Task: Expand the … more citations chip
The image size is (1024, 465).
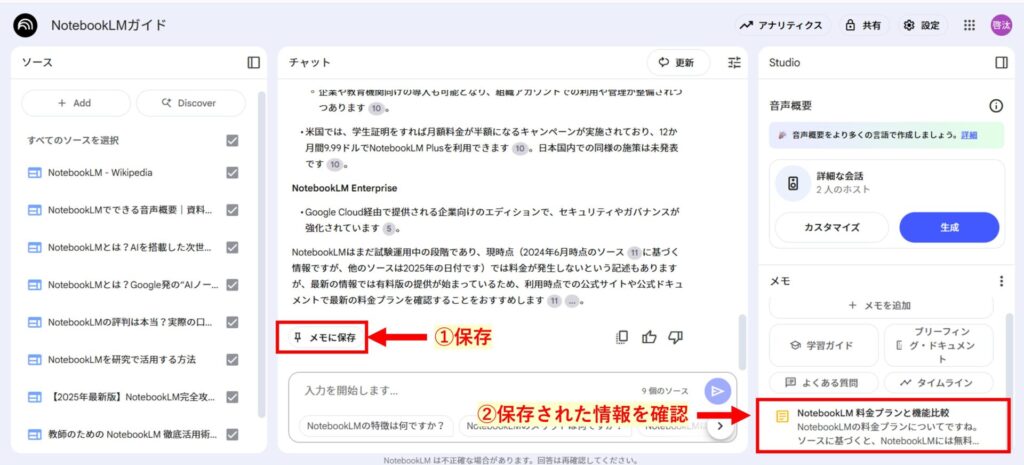Action: pyautogui.click(x=572, y=301)
